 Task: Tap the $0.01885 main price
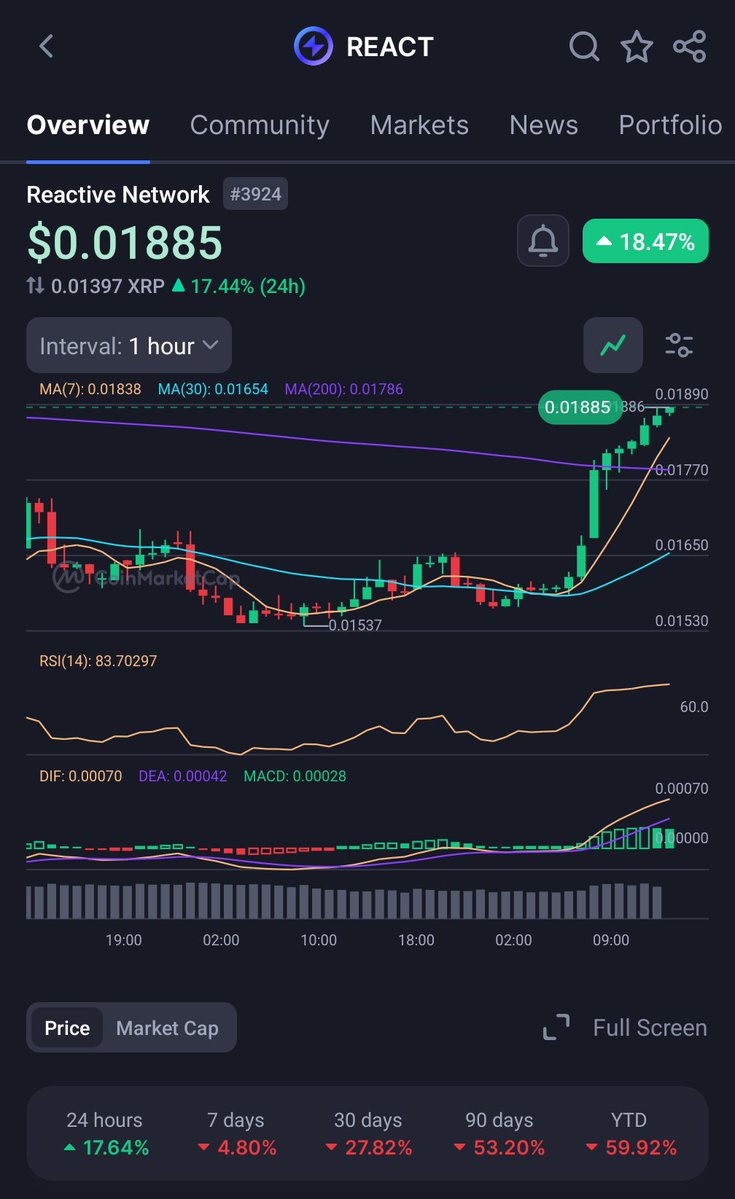[x=125, y=242]
